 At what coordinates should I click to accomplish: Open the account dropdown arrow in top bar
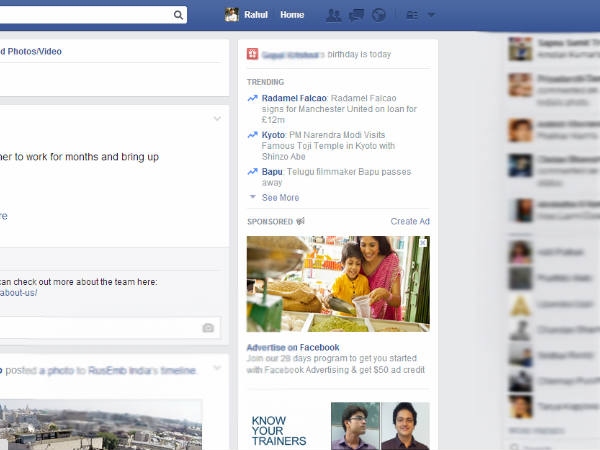point(431,15)
